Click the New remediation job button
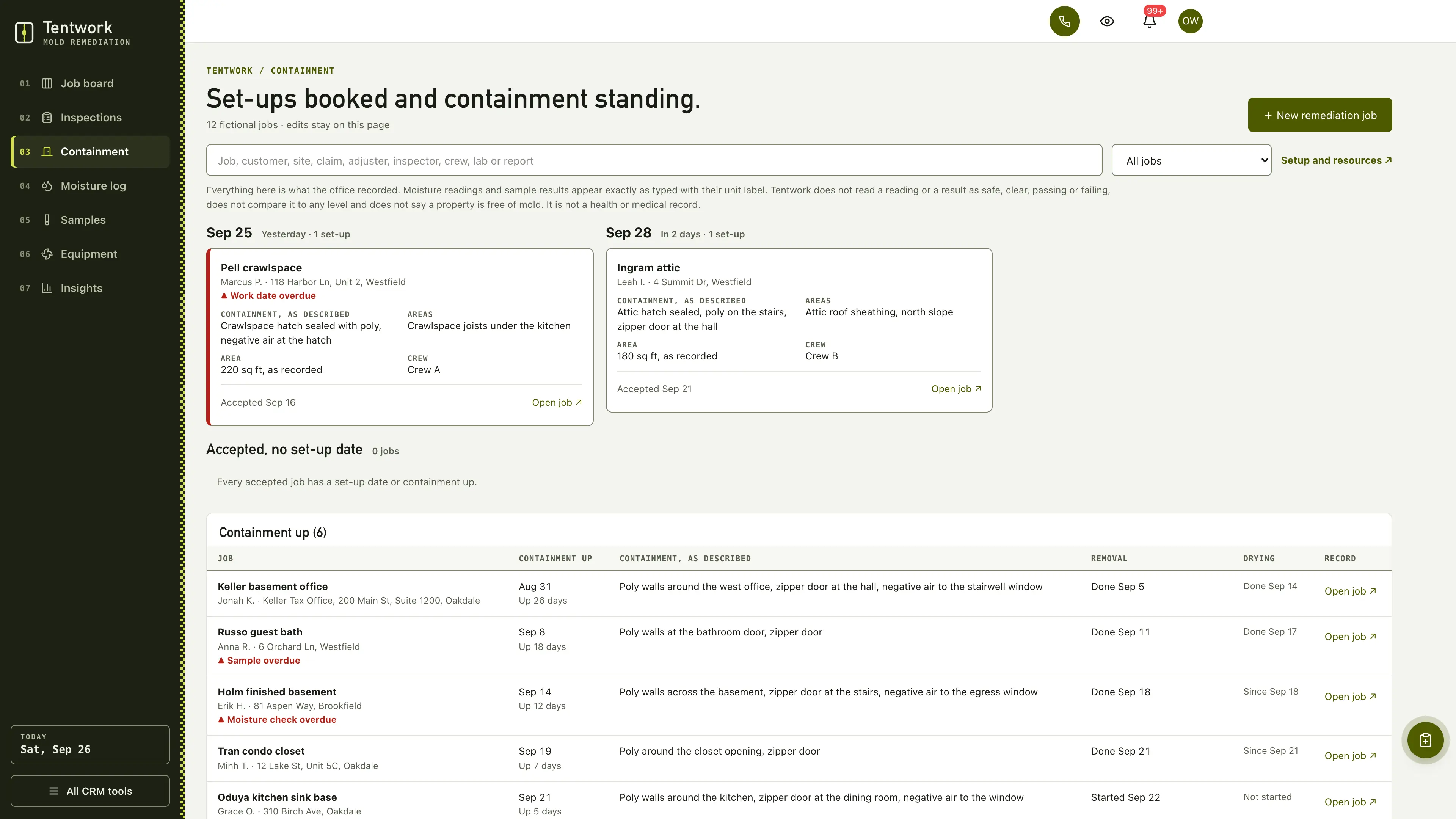1456x819 pixels. [1320, 115]
